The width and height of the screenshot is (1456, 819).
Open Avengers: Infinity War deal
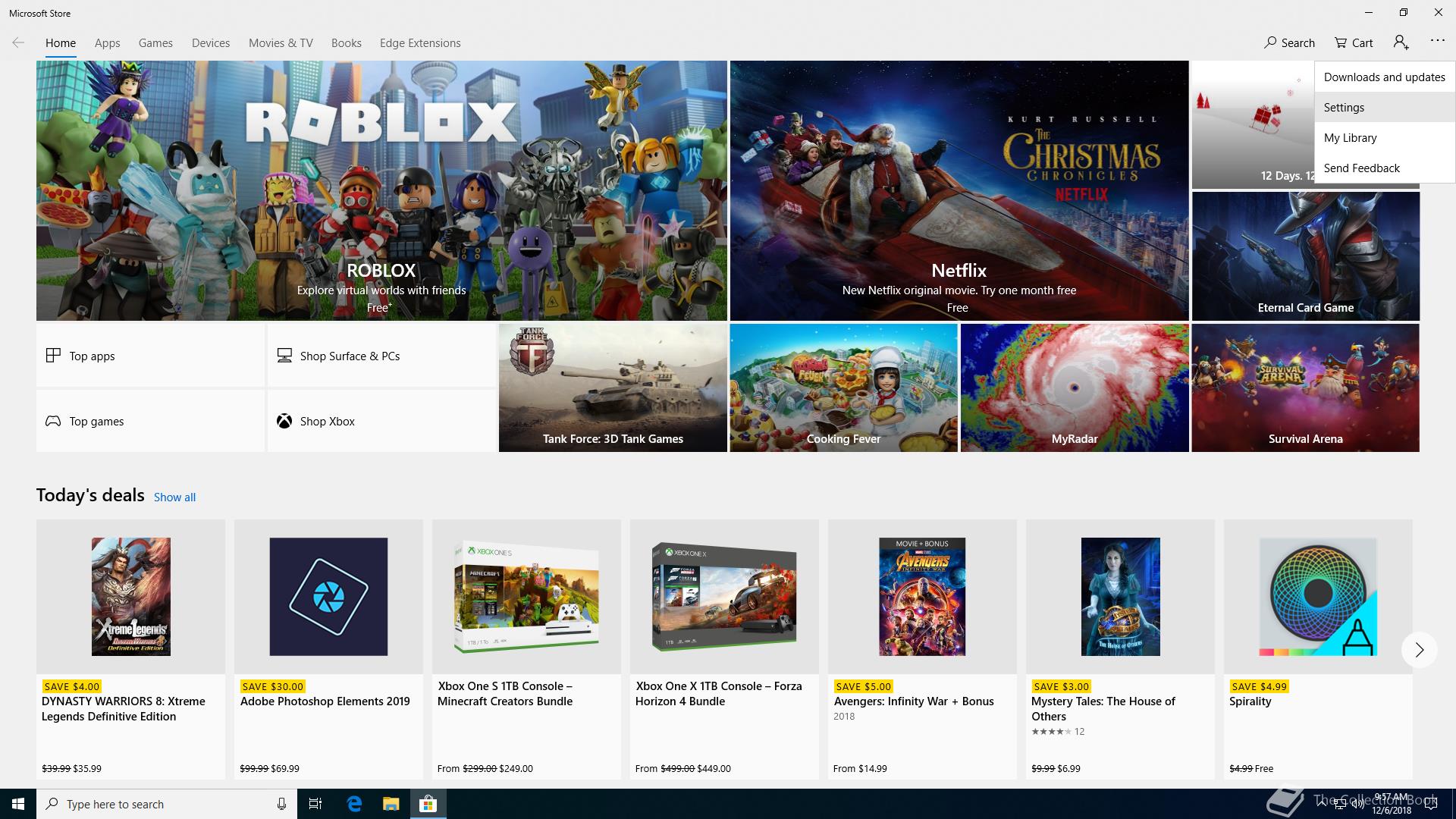click(x=922, y=649)
